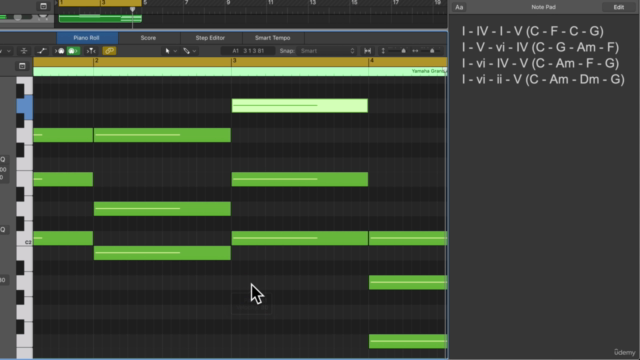Click the line 'I - vi - ii - V (C - Am - Dm - G)'
640x360 pixels.
543,79
